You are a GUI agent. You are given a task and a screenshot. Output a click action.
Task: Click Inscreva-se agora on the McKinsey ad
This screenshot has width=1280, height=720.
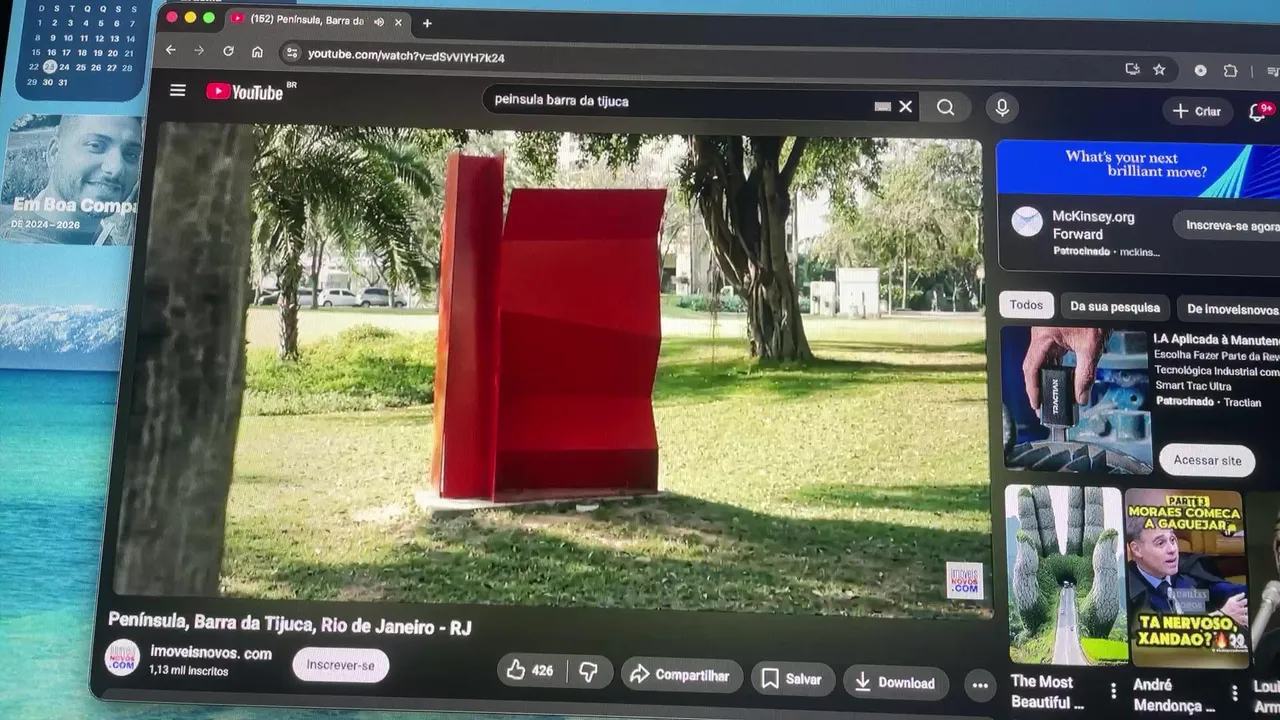click(x=1229, y=225)
